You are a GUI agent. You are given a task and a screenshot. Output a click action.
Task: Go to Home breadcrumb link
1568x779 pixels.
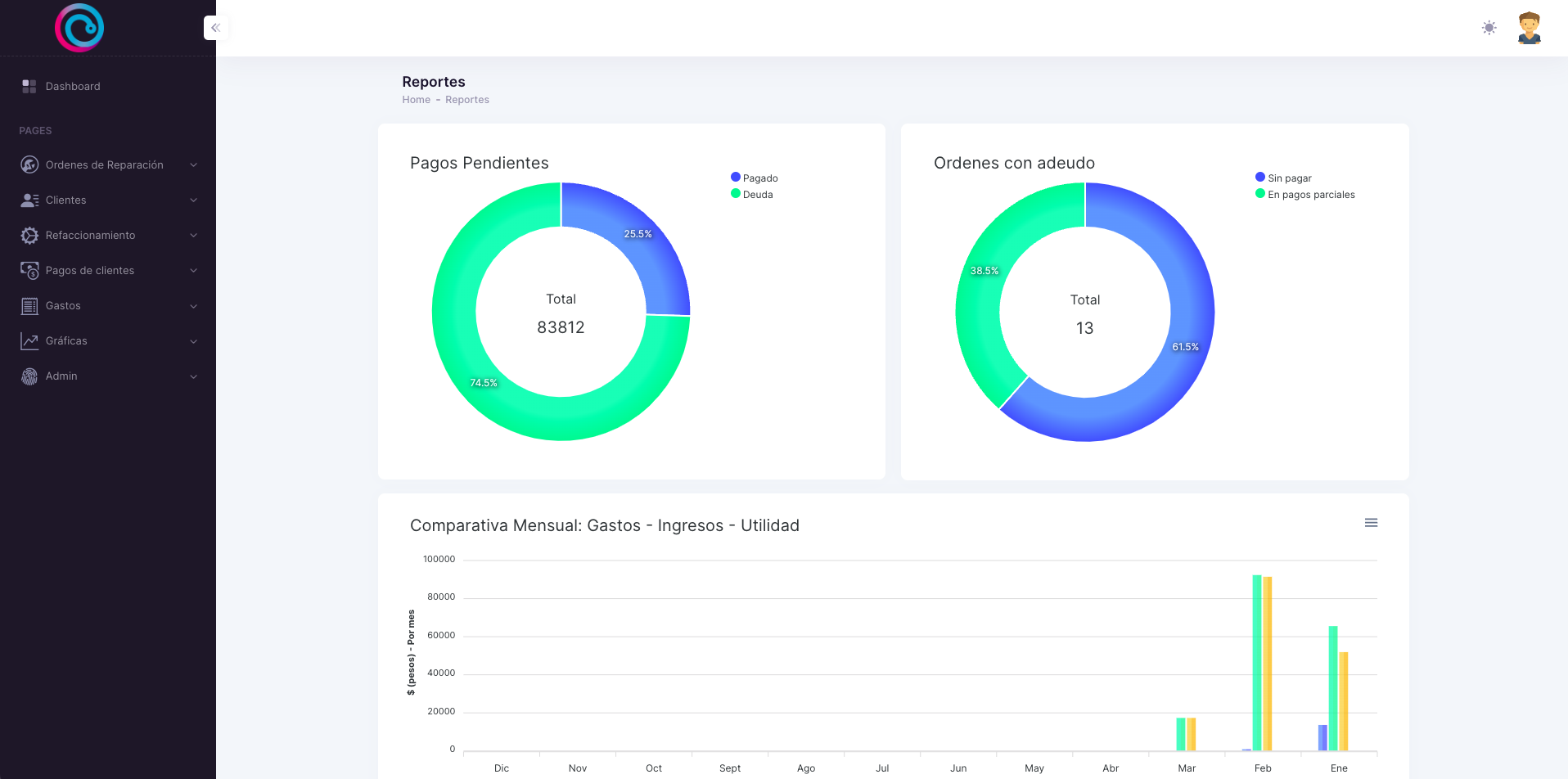[416, 100]
